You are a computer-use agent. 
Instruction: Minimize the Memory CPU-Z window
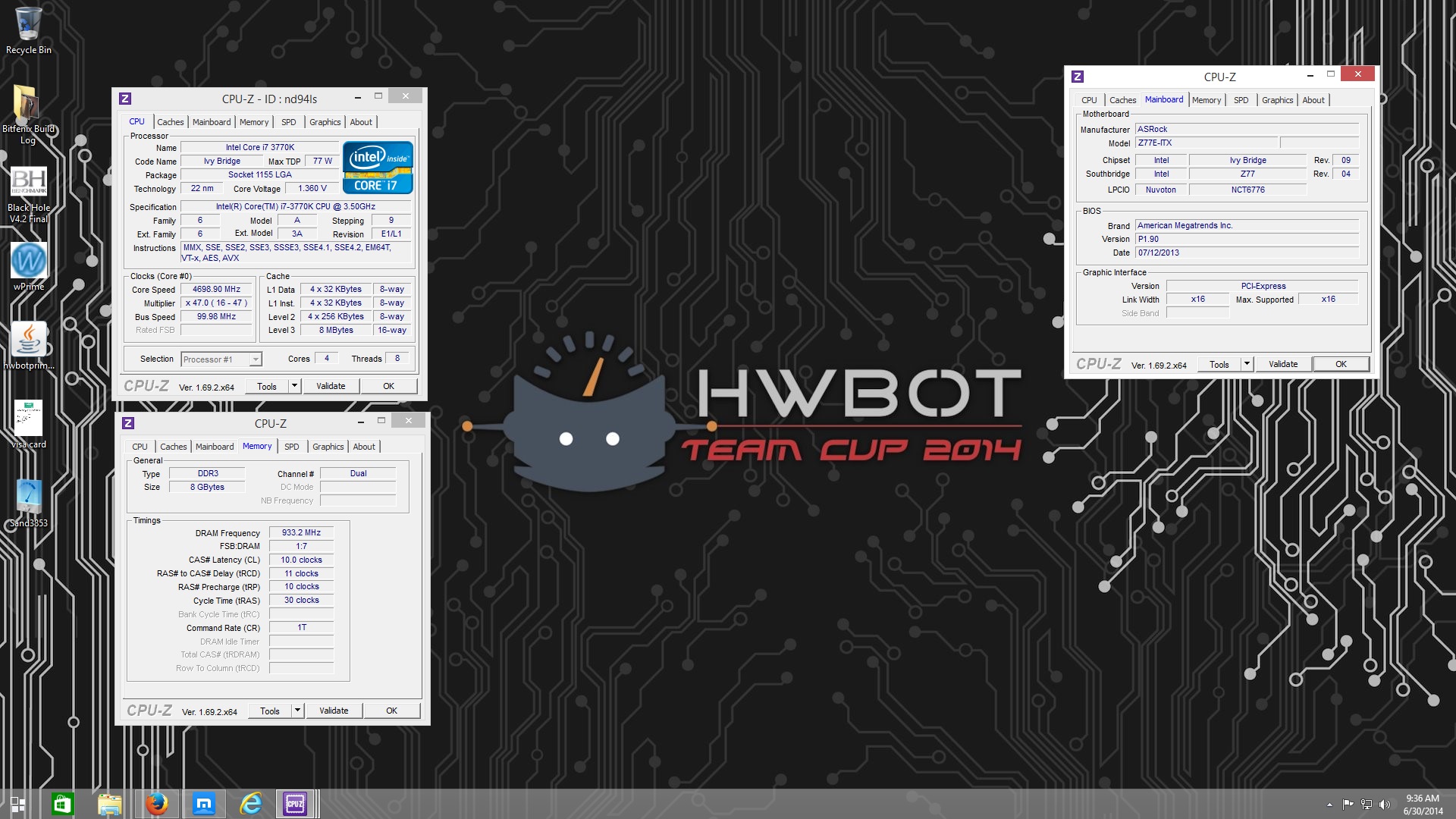click(360, 422)
